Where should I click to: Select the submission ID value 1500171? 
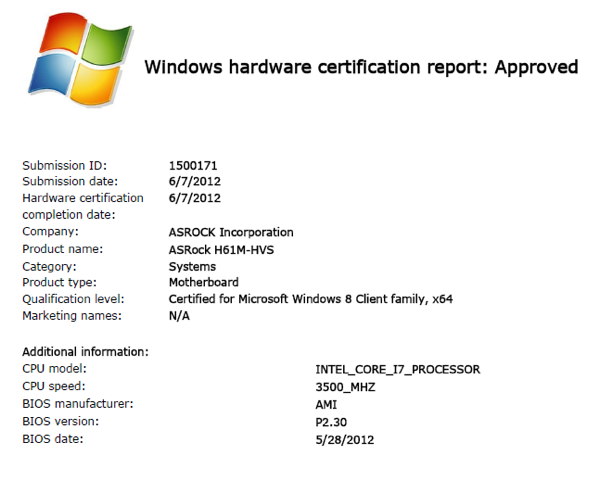pyautogui.click(x=193, y=166)
